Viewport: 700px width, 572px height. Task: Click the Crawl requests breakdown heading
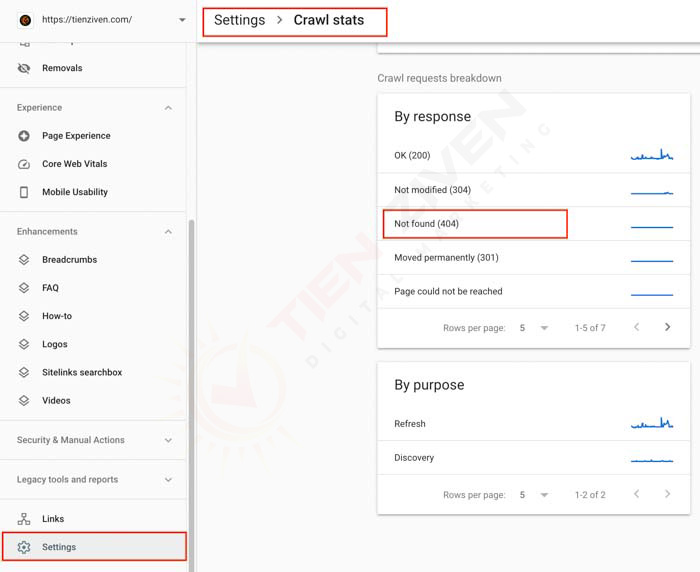pyautogui.click(x=439, y=78)
